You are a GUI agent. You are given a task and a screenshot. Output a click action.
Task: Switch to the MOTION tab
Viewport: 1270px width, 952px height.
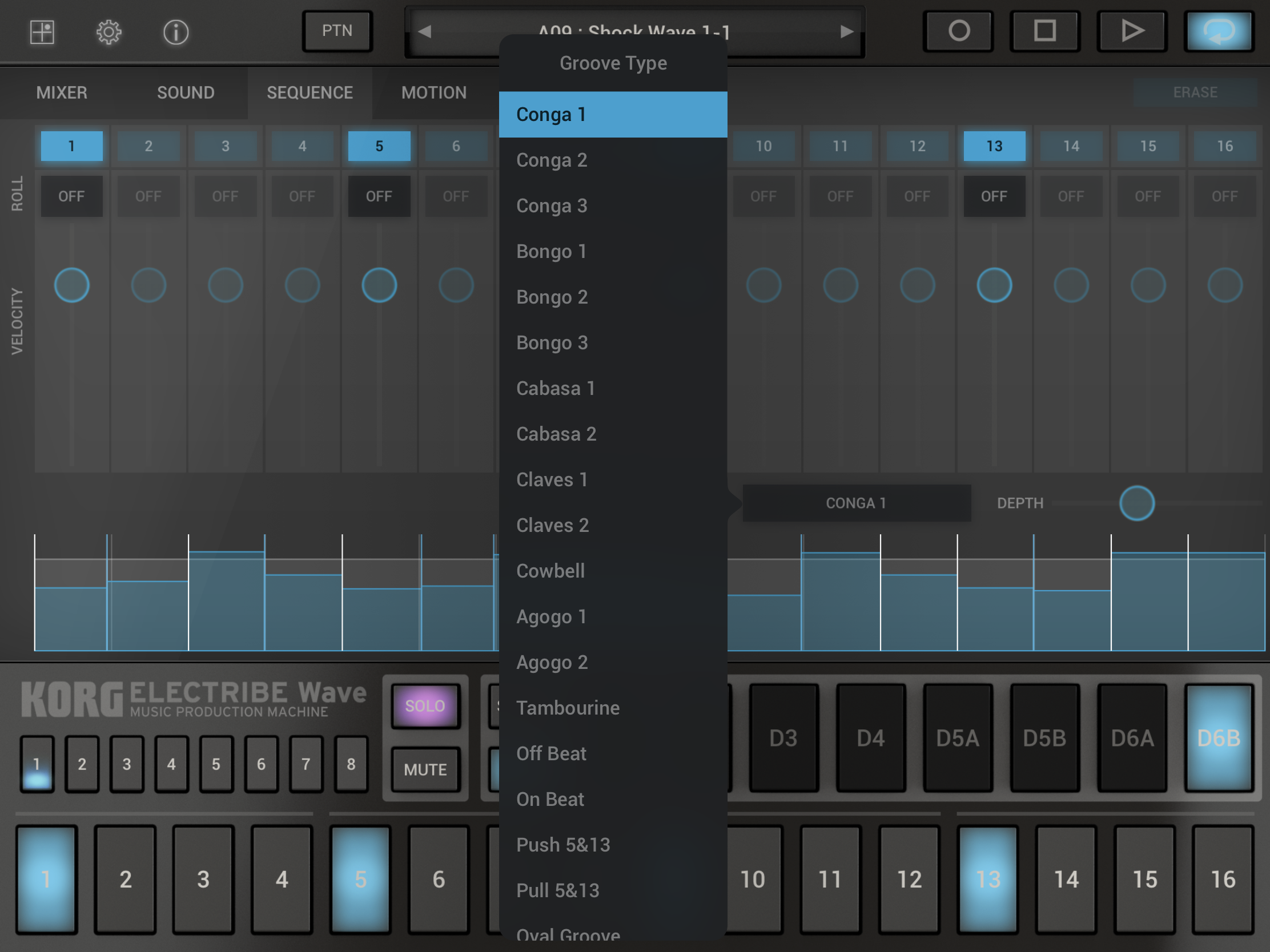tap(434, 92)
